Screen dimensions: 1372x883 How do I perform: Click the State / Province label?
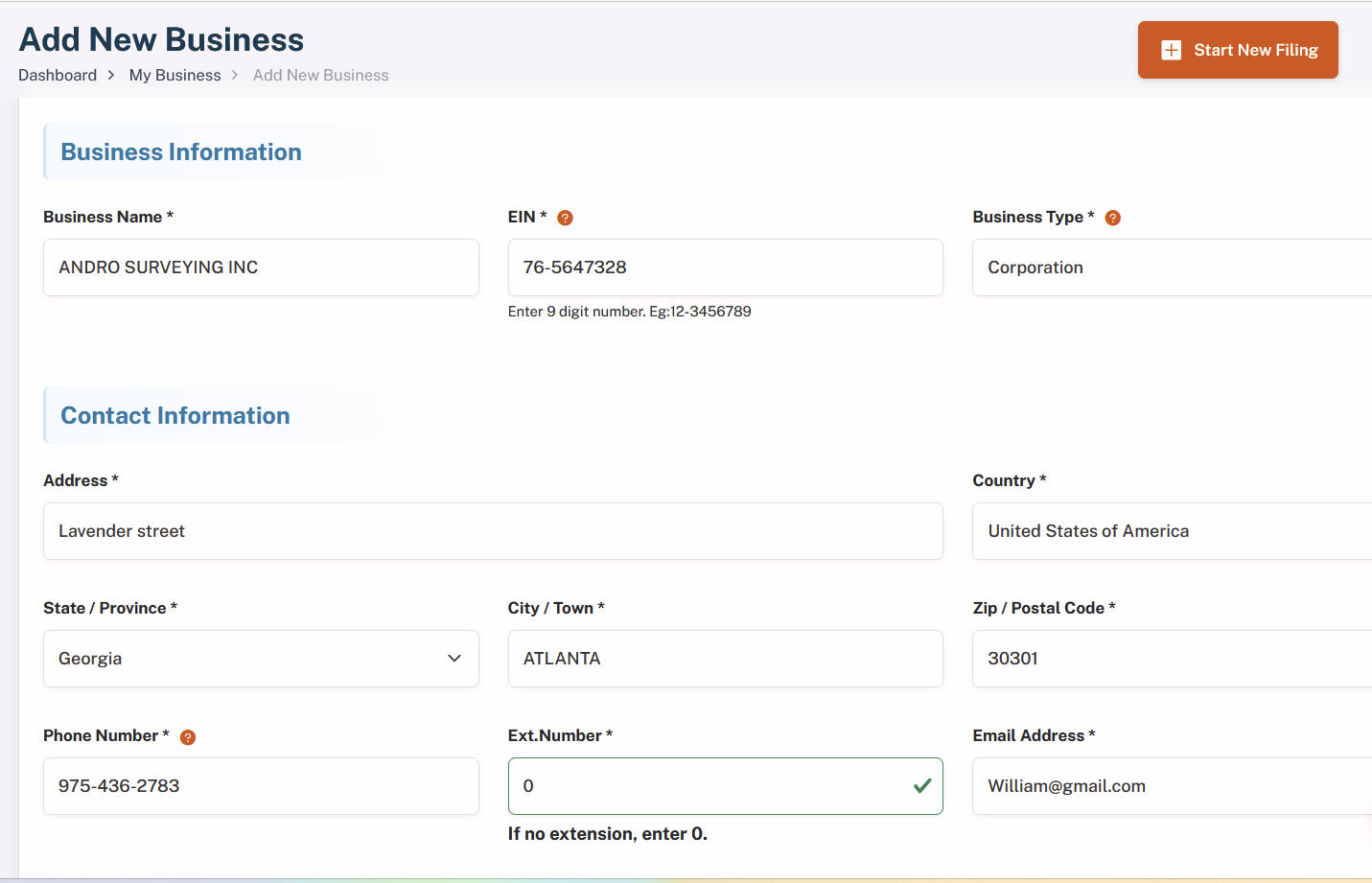pos(110,608)
